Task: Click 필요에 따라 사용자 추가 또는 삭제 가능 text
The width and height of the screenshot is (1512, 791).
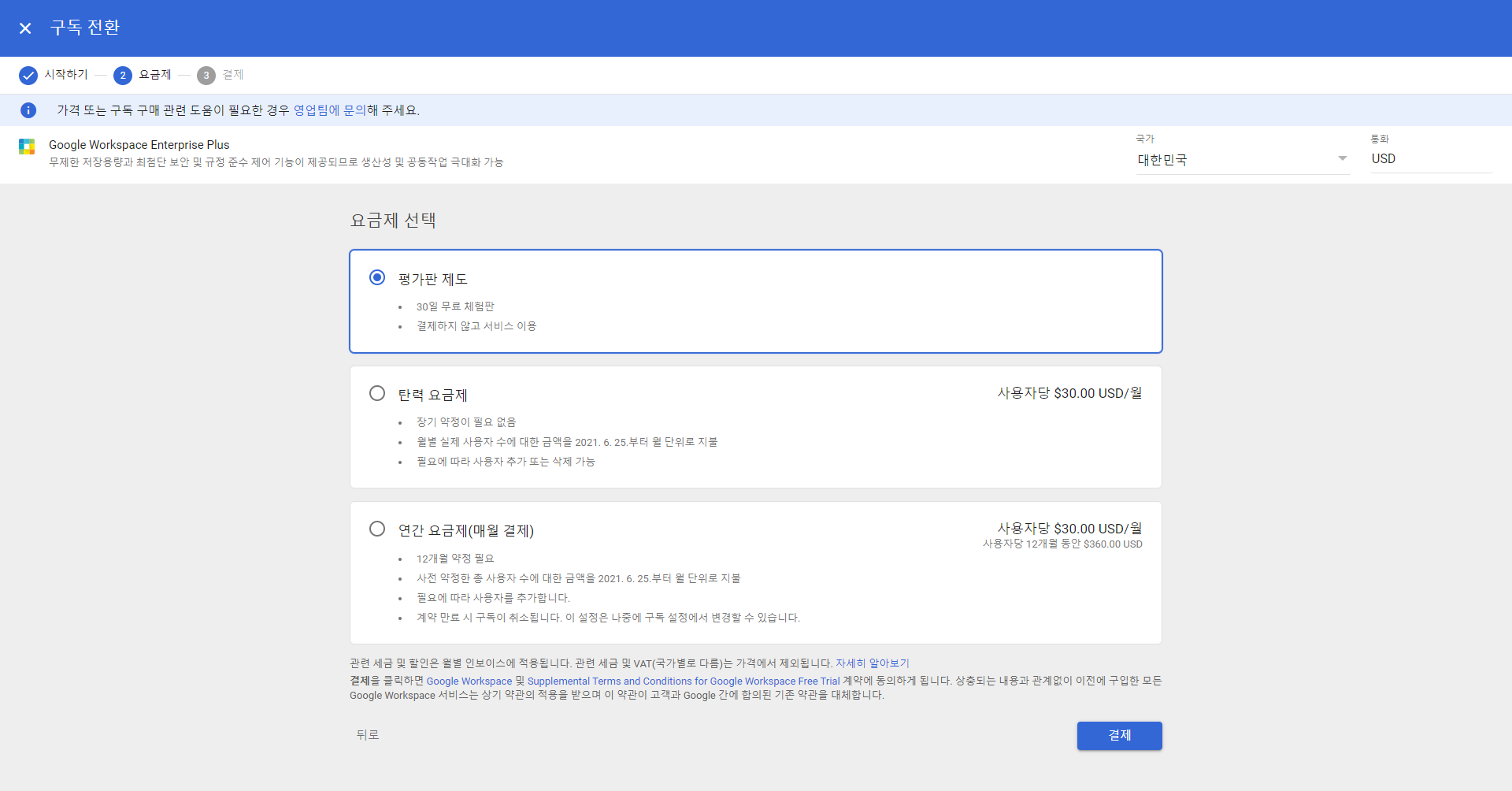Action: [x=506, y=462]
